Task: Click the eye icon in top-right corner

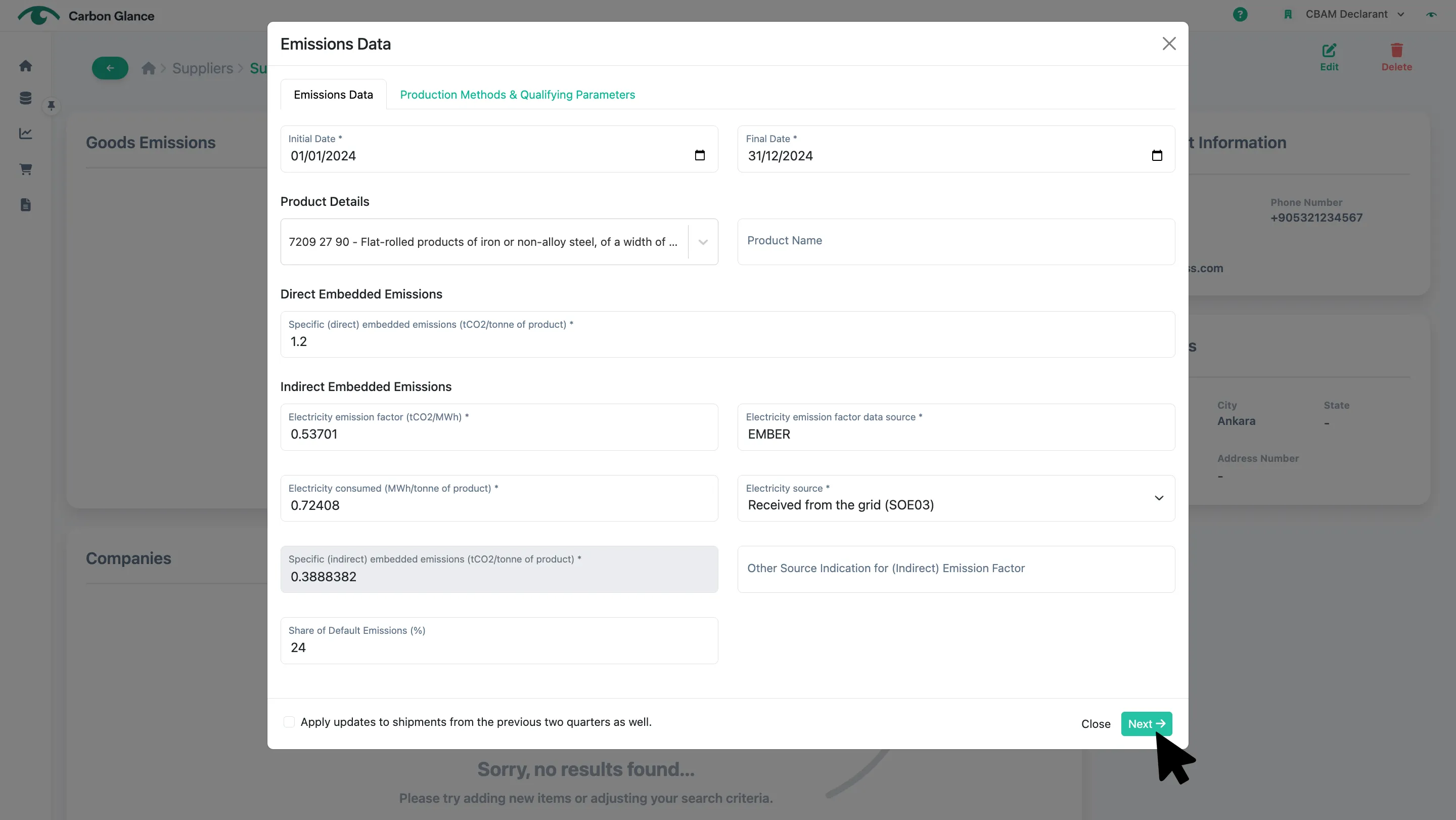Action: 1431,15
